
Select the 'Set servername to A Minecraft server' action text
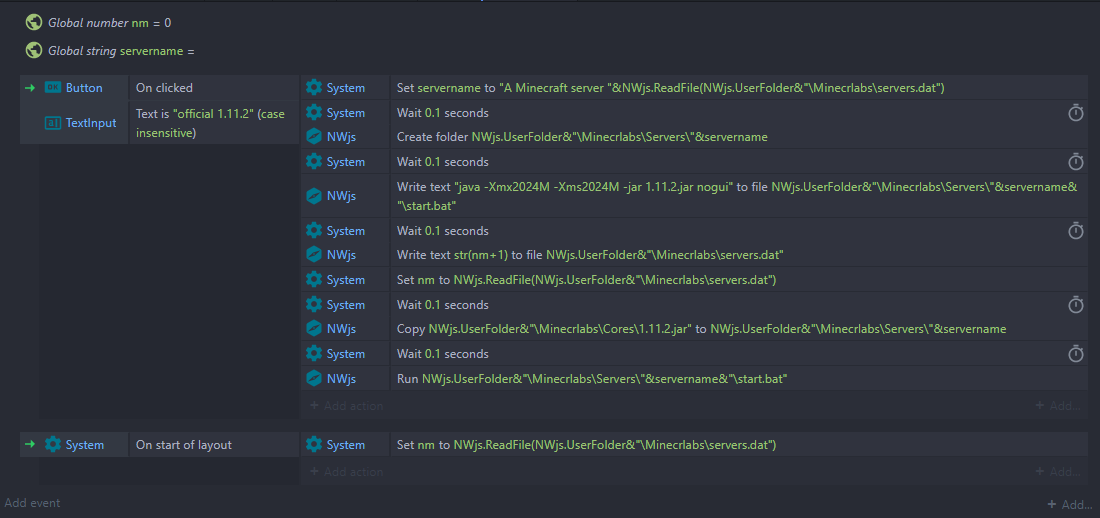coord(671,88)
